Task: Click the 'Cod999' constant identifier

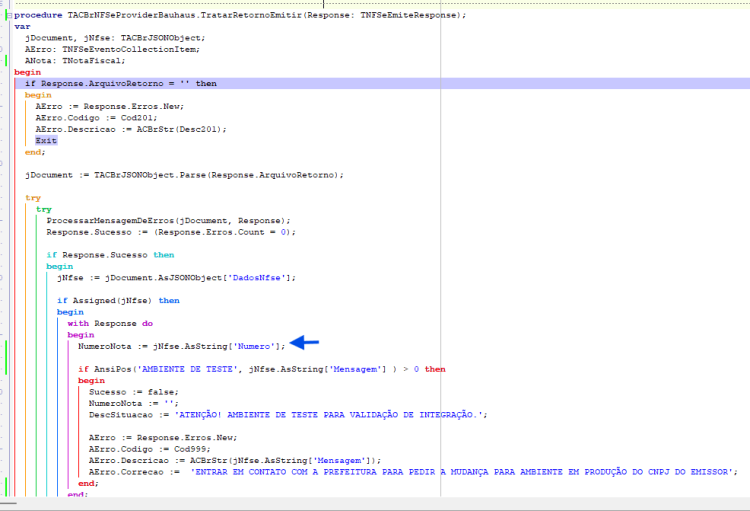Action: click(x=189, y=449)
